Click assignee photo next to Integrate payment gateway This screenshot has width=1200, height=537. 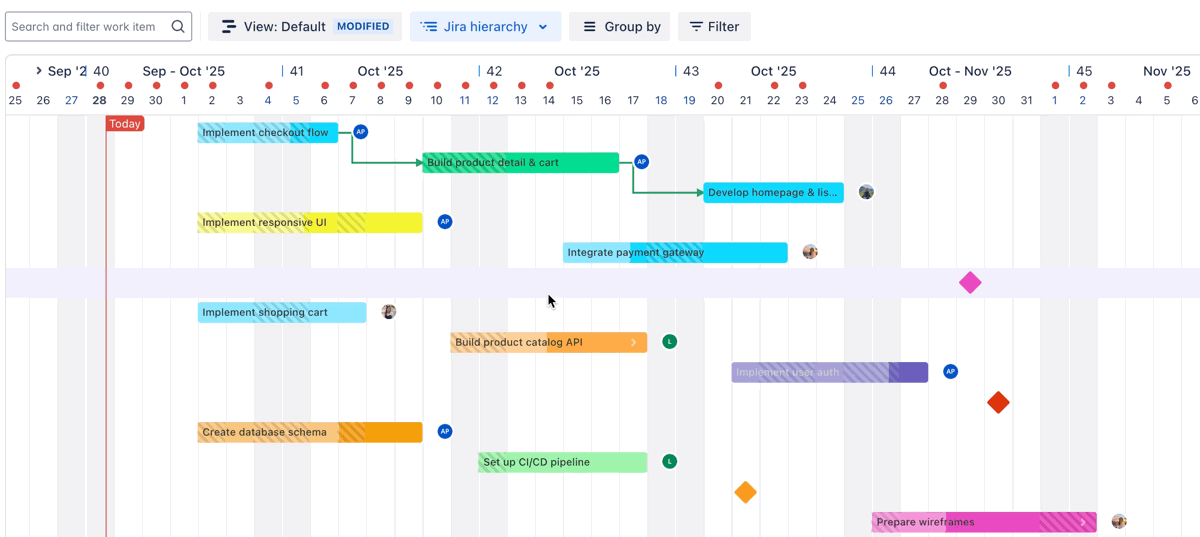pos(810,252)
